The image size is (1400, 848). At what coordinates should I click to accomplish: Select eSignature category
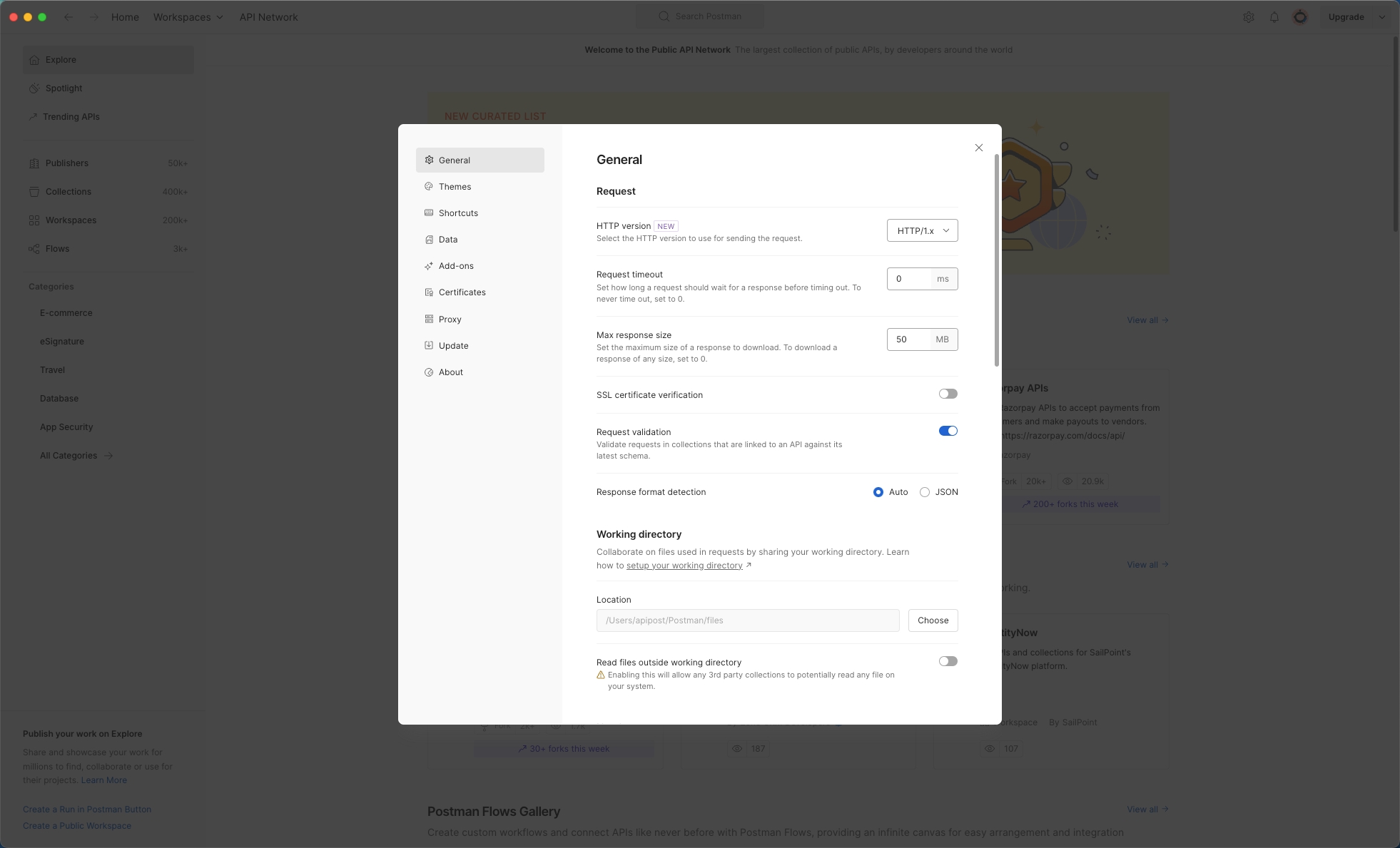tap(62, 342)
